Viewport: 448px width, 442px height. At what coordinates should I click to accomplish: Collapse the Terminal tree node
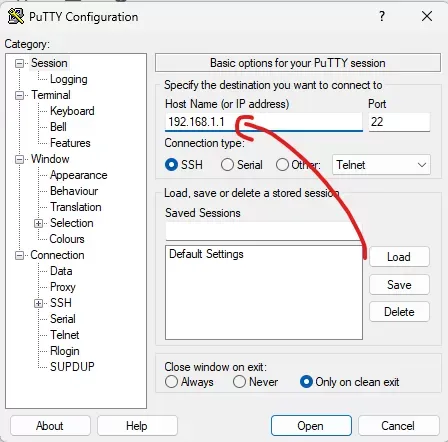[x=20, y=95]
